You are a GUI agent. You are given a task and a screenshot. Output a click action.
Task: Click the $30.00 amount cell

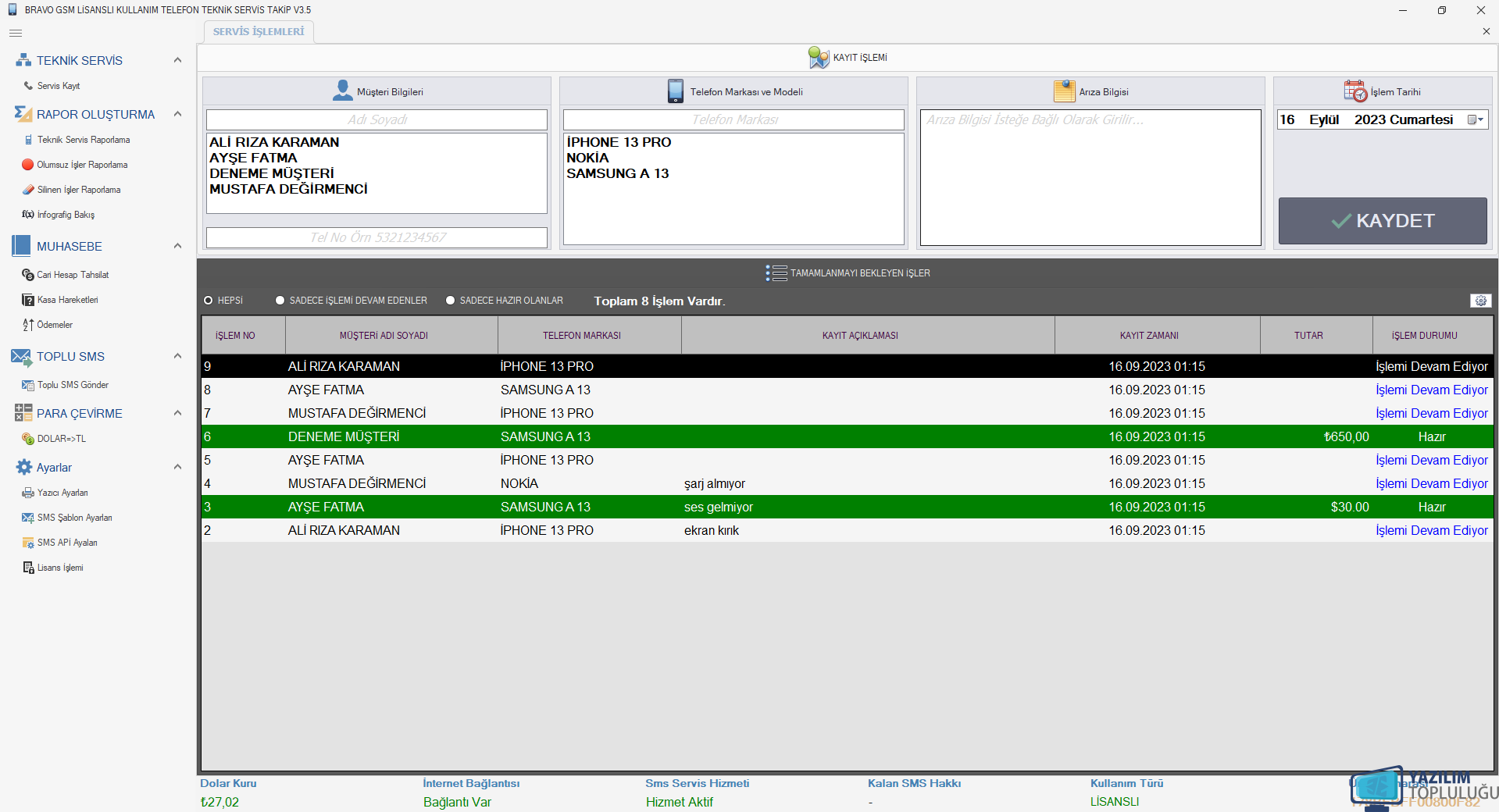coord(1316,507)
